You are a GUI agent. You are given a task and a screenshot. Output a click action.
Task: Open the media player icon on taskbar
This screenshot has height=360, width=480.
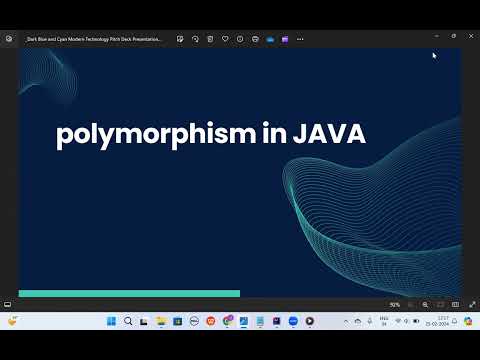click(x=309, y=321)
